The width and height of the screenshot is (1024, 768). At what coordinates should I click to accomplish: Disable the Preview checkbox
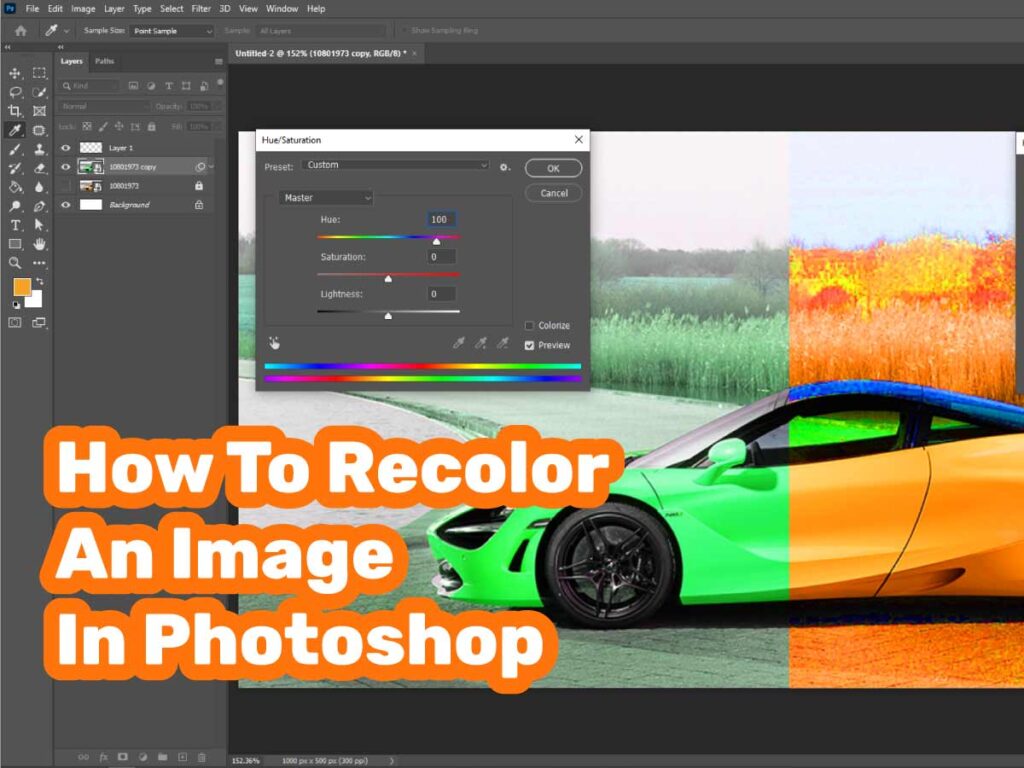529,346
